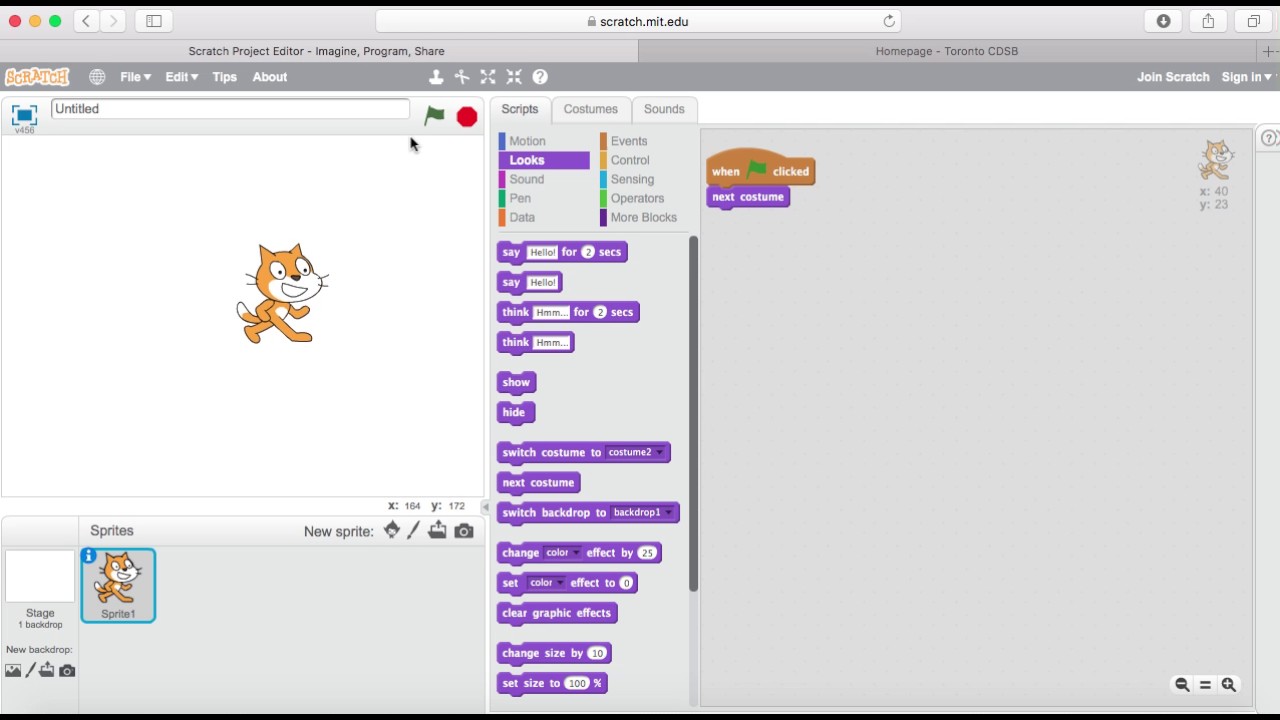Screen dimensions: 1280x720
Task: Select the Sprite1 thumbnail
Action: (x=118, y=585)
